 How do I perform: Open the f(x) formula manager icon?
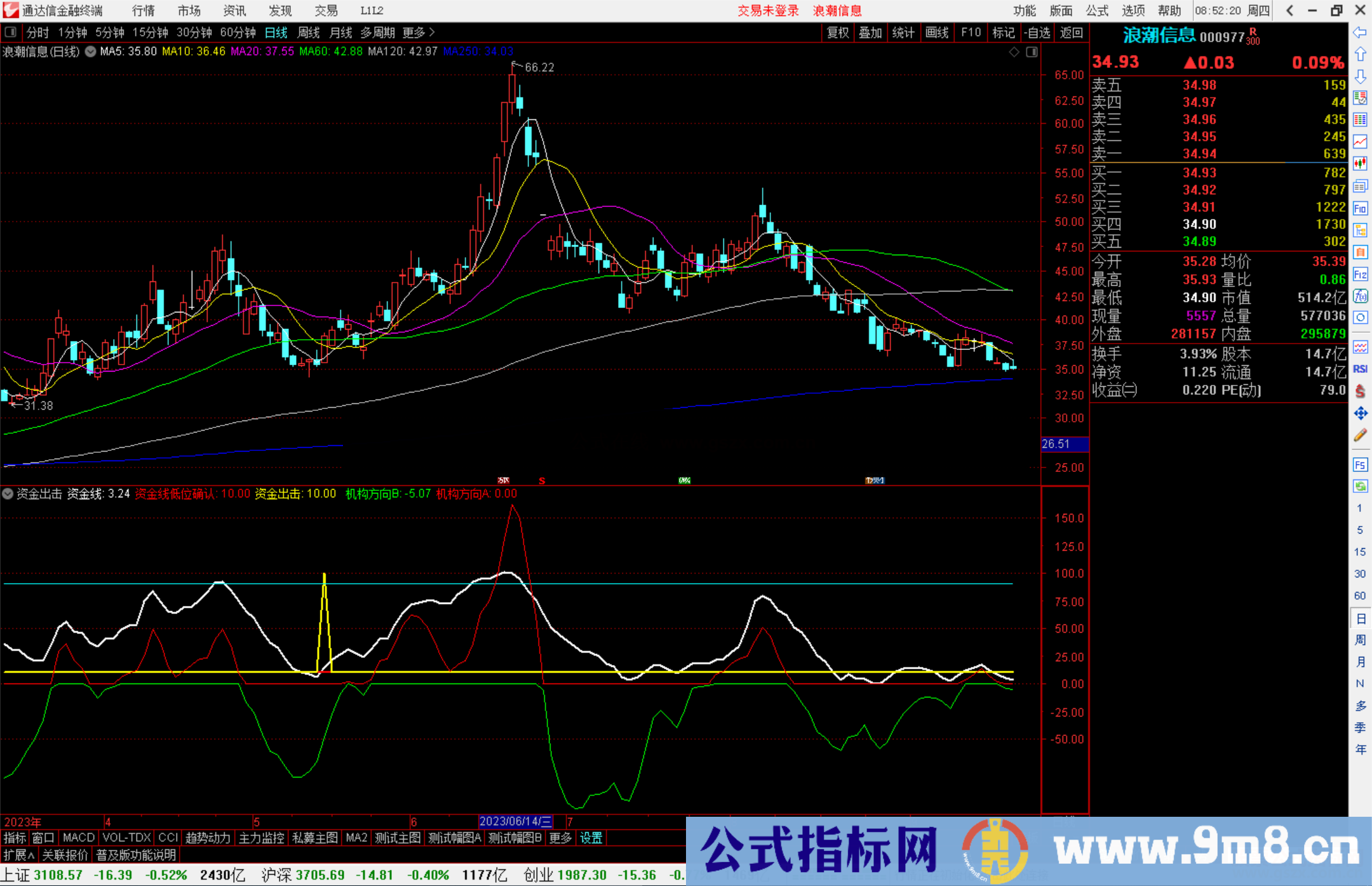(1360, 296)
